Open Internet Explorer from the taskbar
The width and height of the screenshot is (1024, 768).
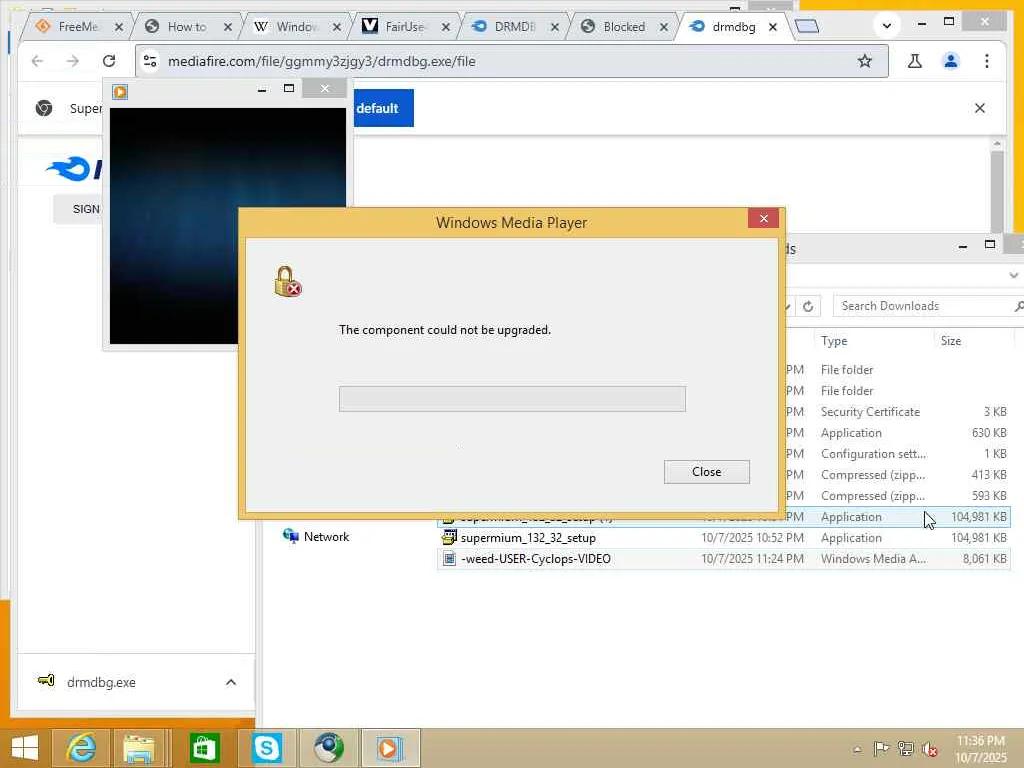(x=82, y=748)
